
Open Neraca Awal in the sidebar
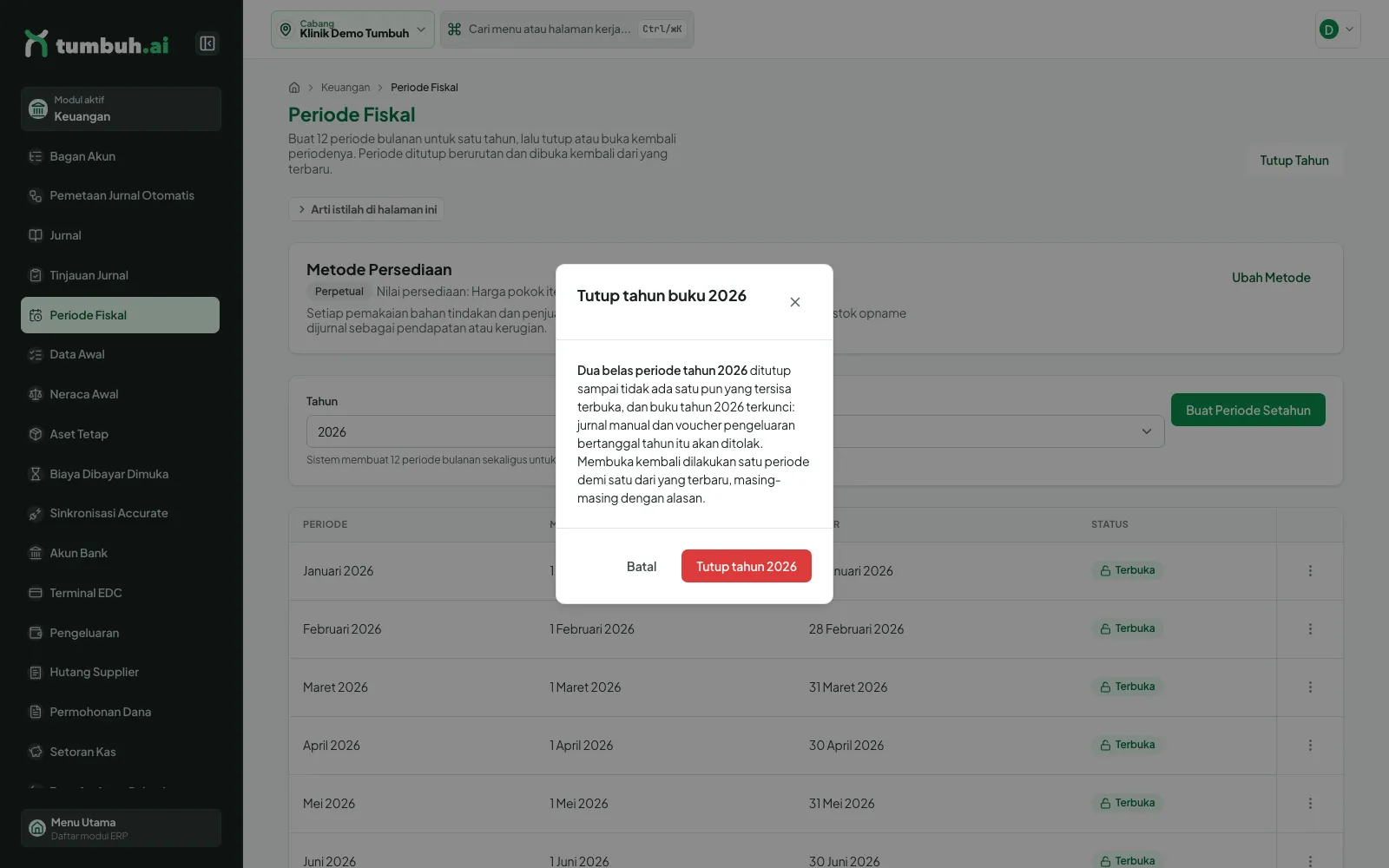[x=120, y=394]
